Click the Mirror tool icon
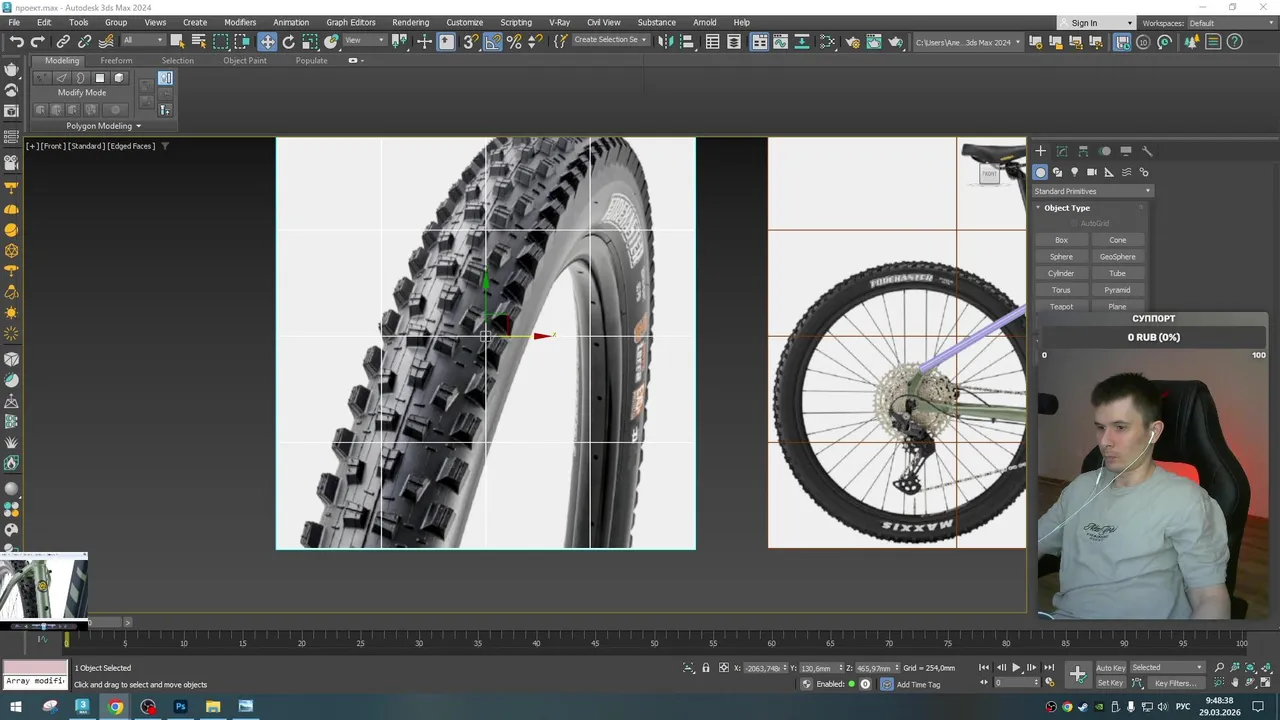 pyautogui.click(x=665, y=41)
